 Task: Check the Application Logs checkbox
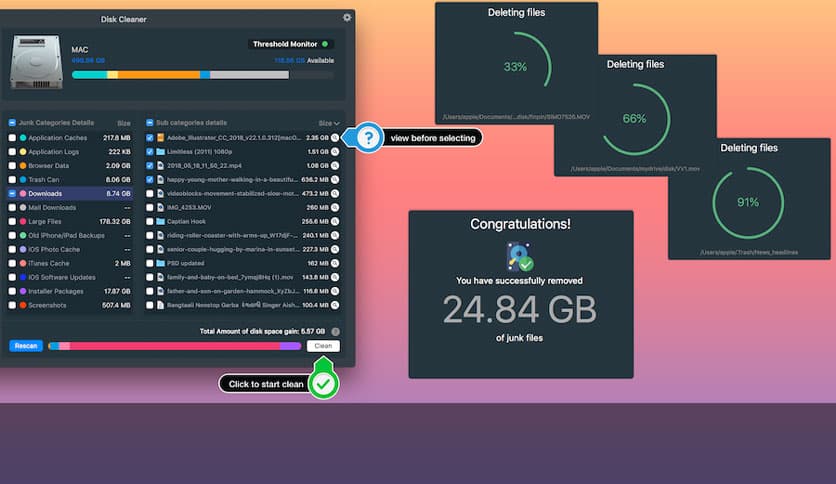pos(12,151)
